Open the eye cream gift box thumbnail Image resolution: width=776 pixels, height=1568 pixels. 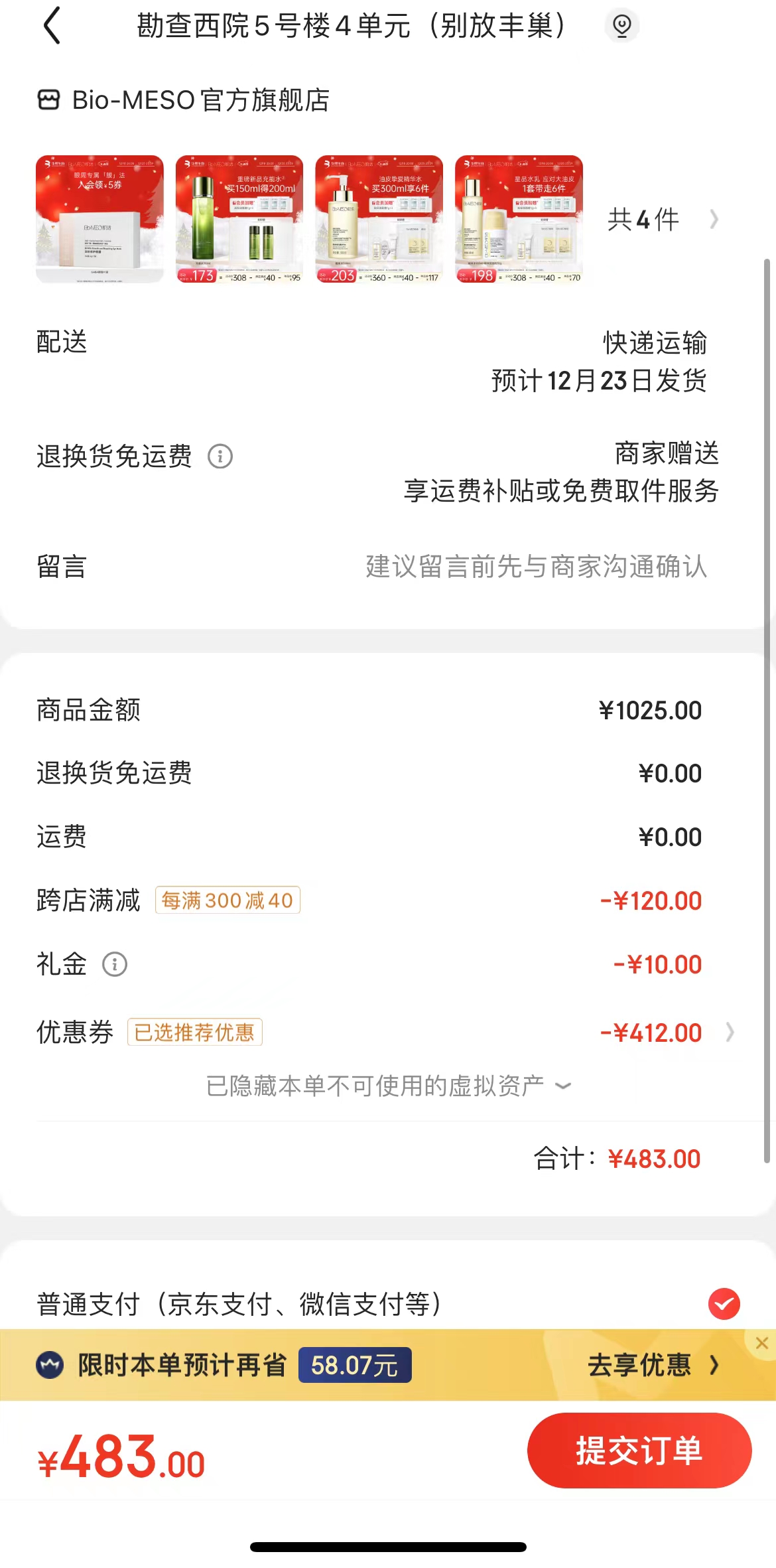pyautogui.click(x=99, y=220)
